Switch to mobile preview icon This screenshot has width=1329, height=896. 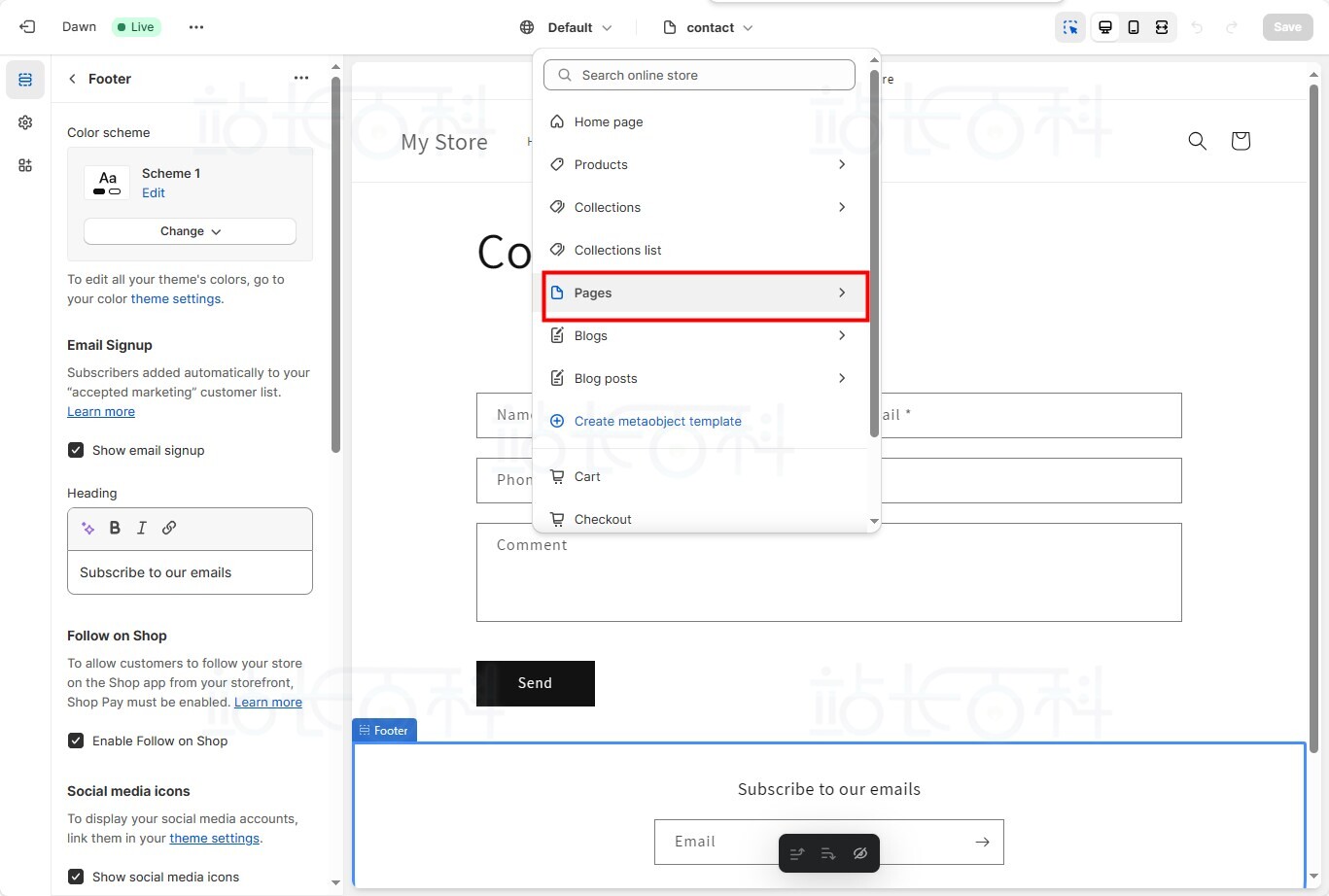1133,26
